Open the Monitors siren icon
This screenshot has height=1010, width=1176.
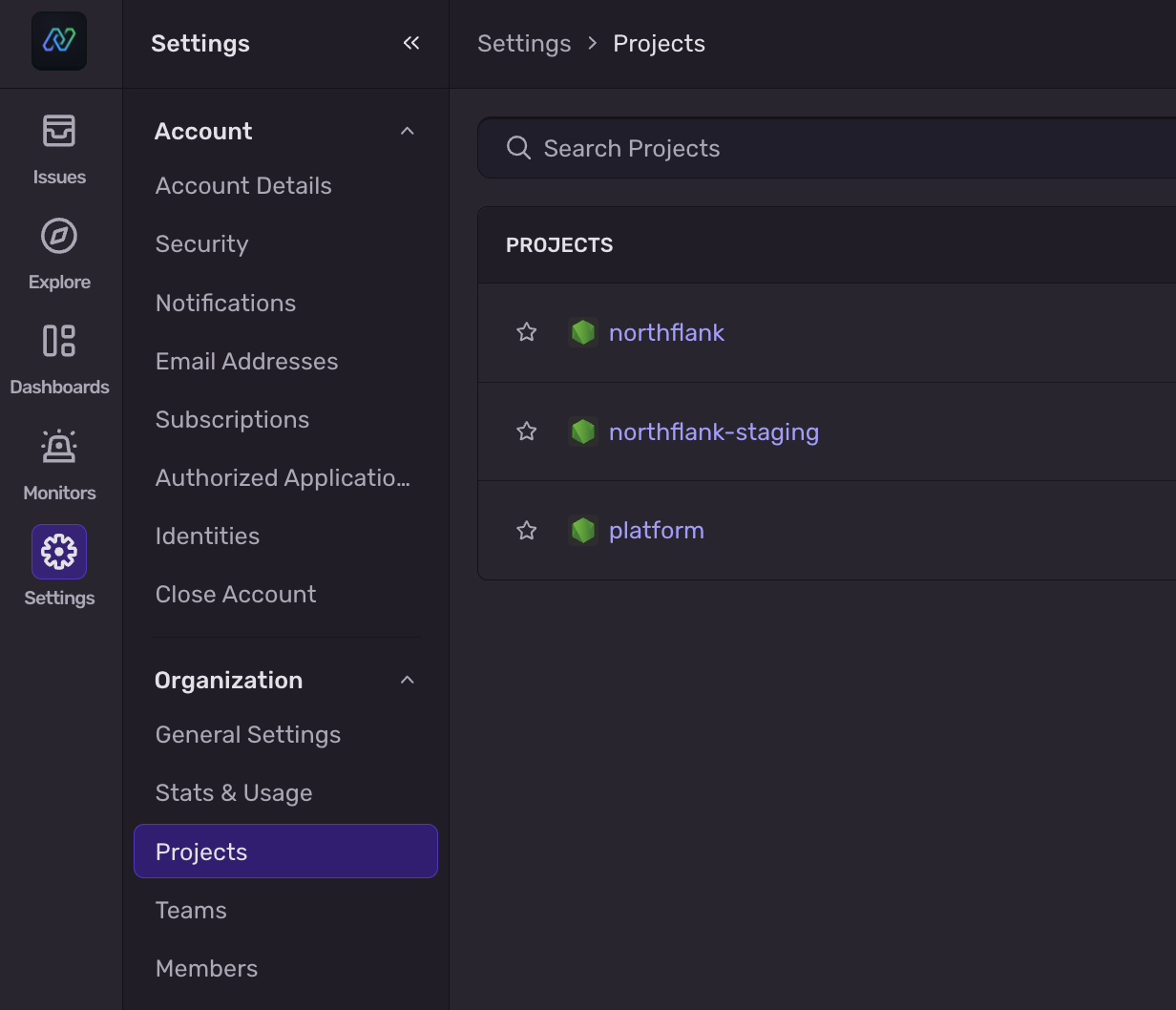click(x=59, y=446)
